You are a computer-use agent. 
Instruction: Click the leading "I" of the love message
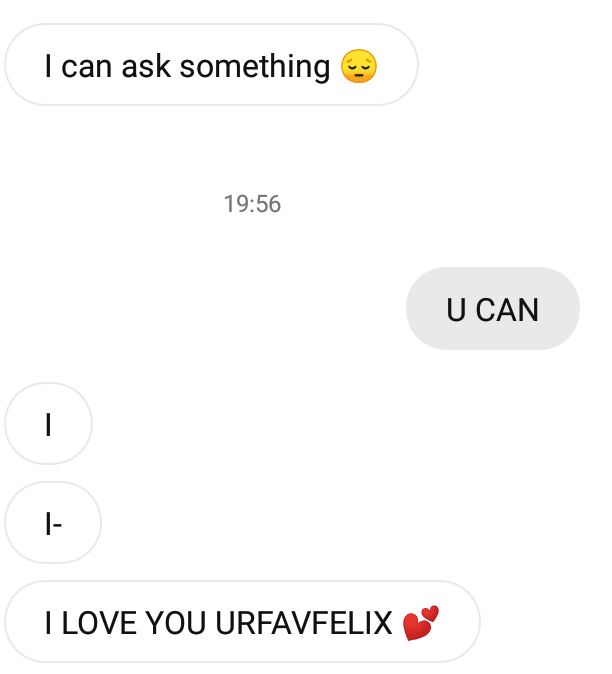[49, 623]
